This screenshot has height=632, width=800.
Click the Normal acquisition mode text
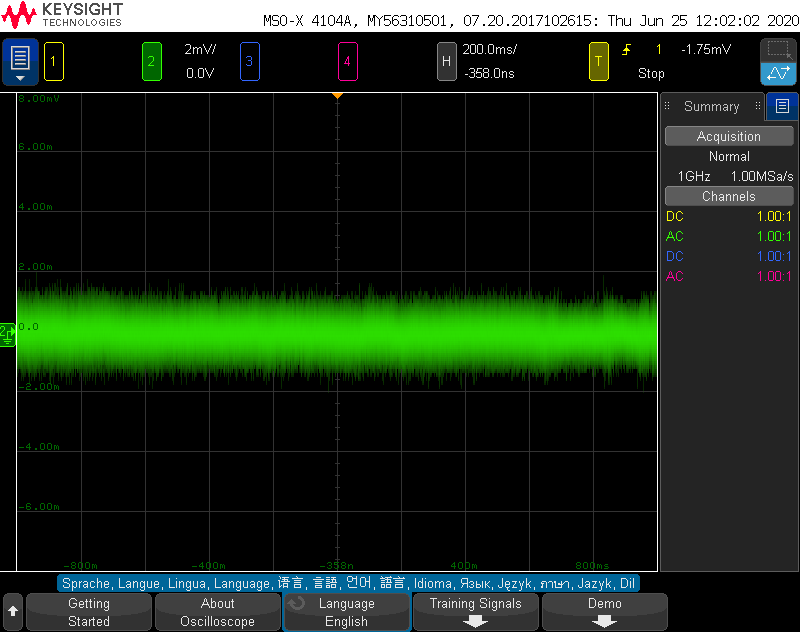pos(729,157)
